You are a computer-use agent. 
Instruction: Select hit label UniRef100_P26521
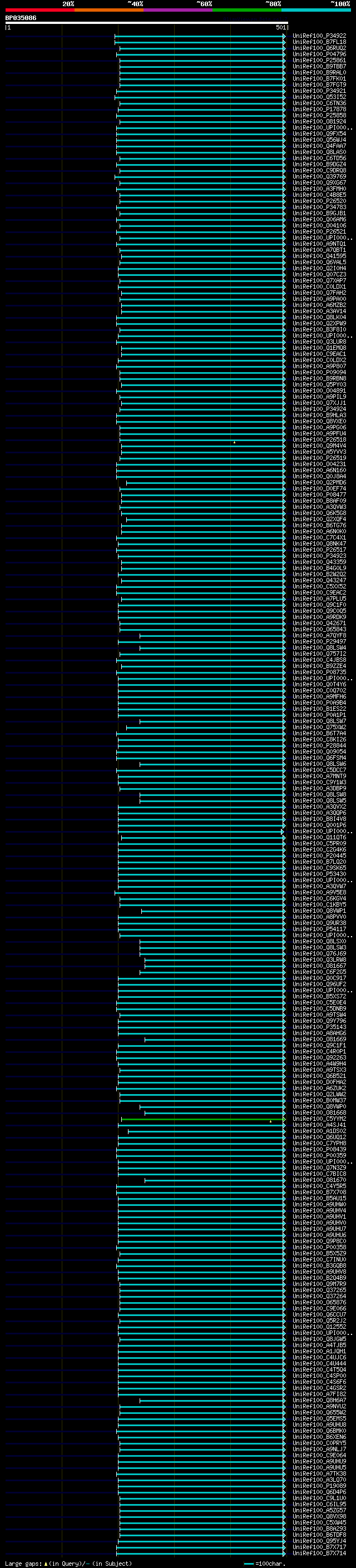tap(319, 231)
